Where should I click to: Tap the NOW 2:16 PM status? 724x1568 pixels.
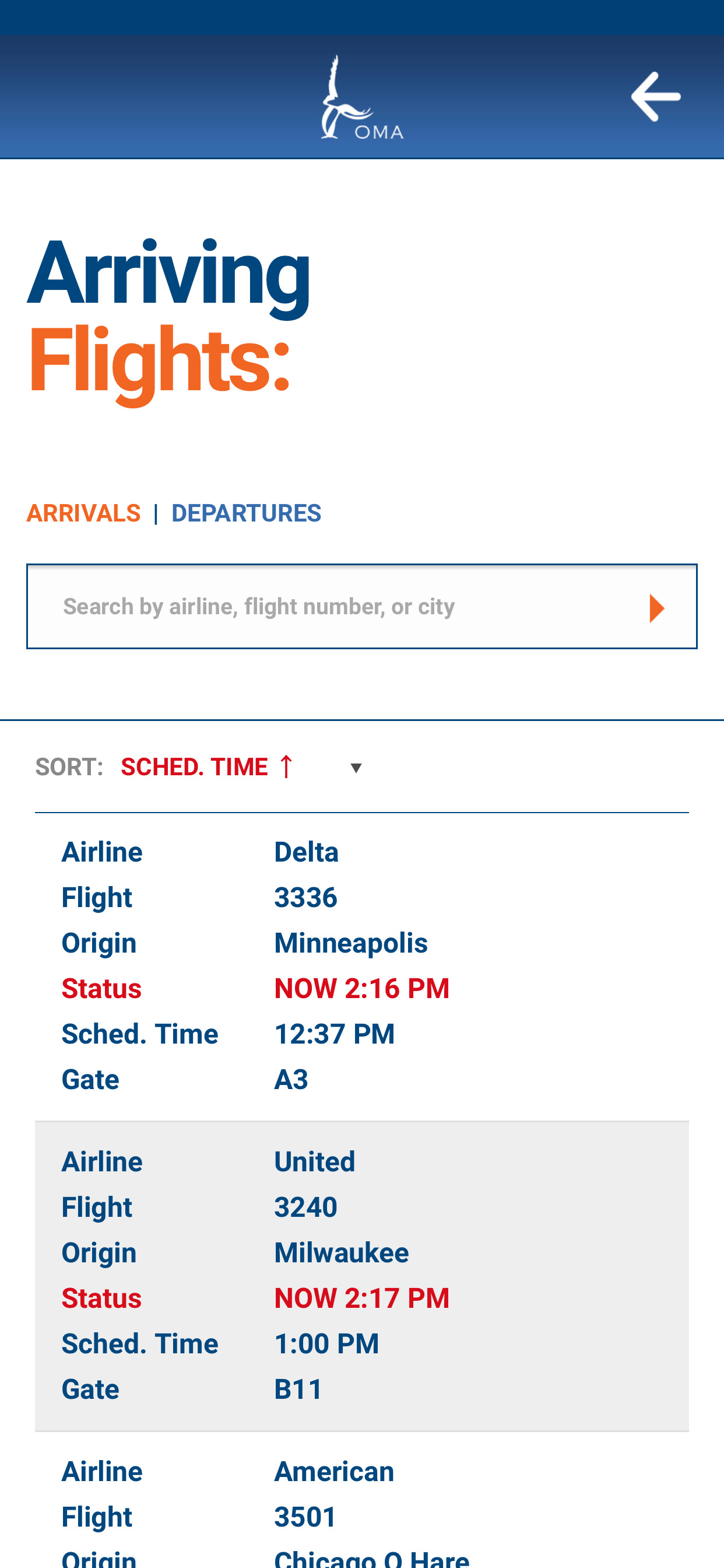pyautogui.click(x=361, y=988)
